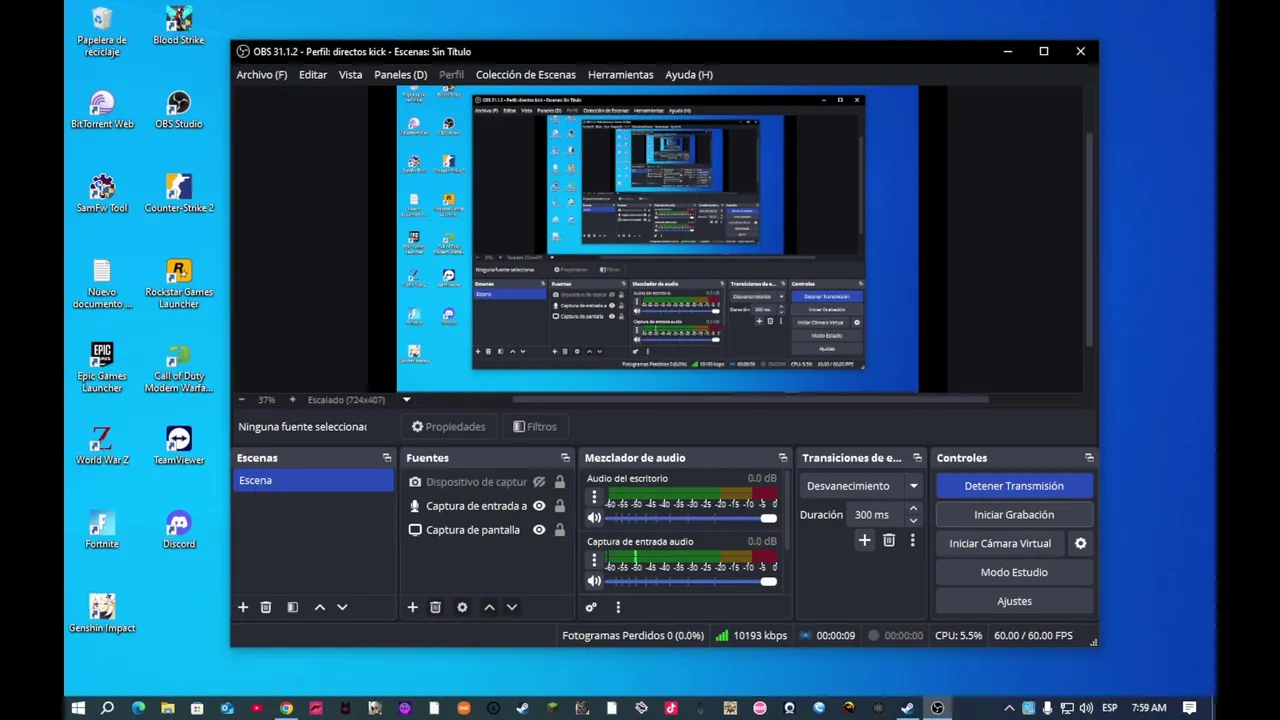1280x720 pixels.
Task: Adjust Audio del escritorio volume slider
Action: pos(691,518)
